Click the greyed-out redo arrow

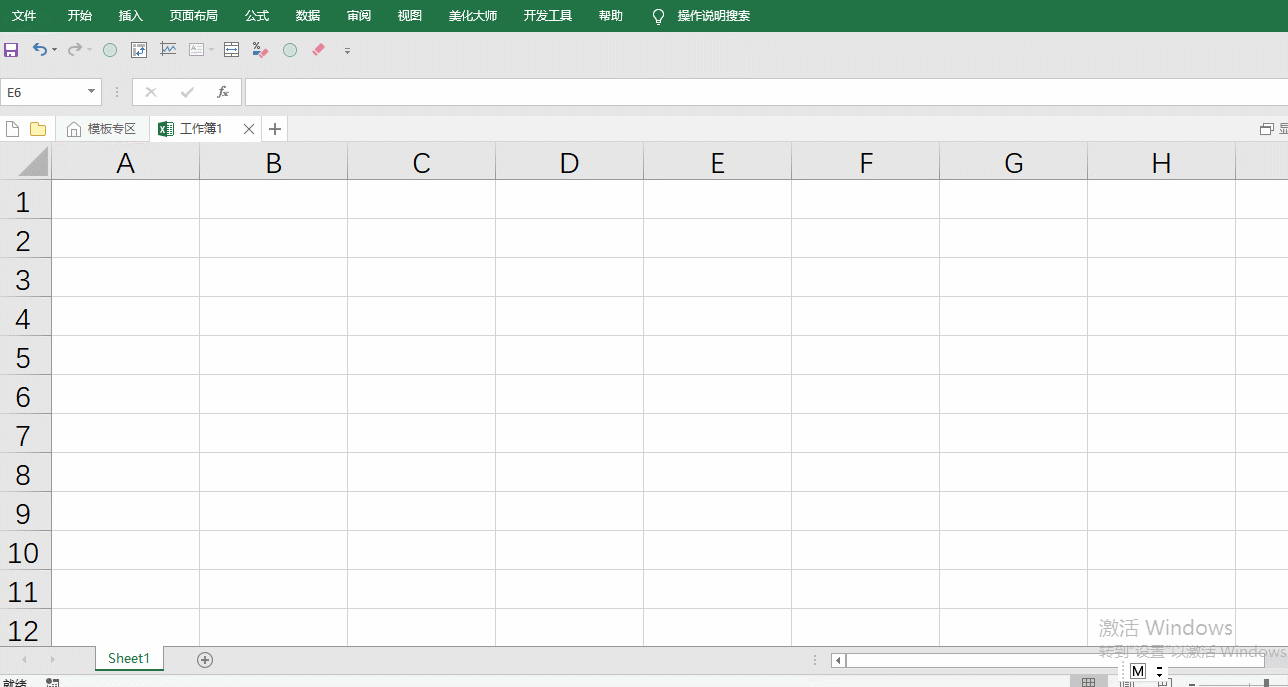[x=74, y=50]
